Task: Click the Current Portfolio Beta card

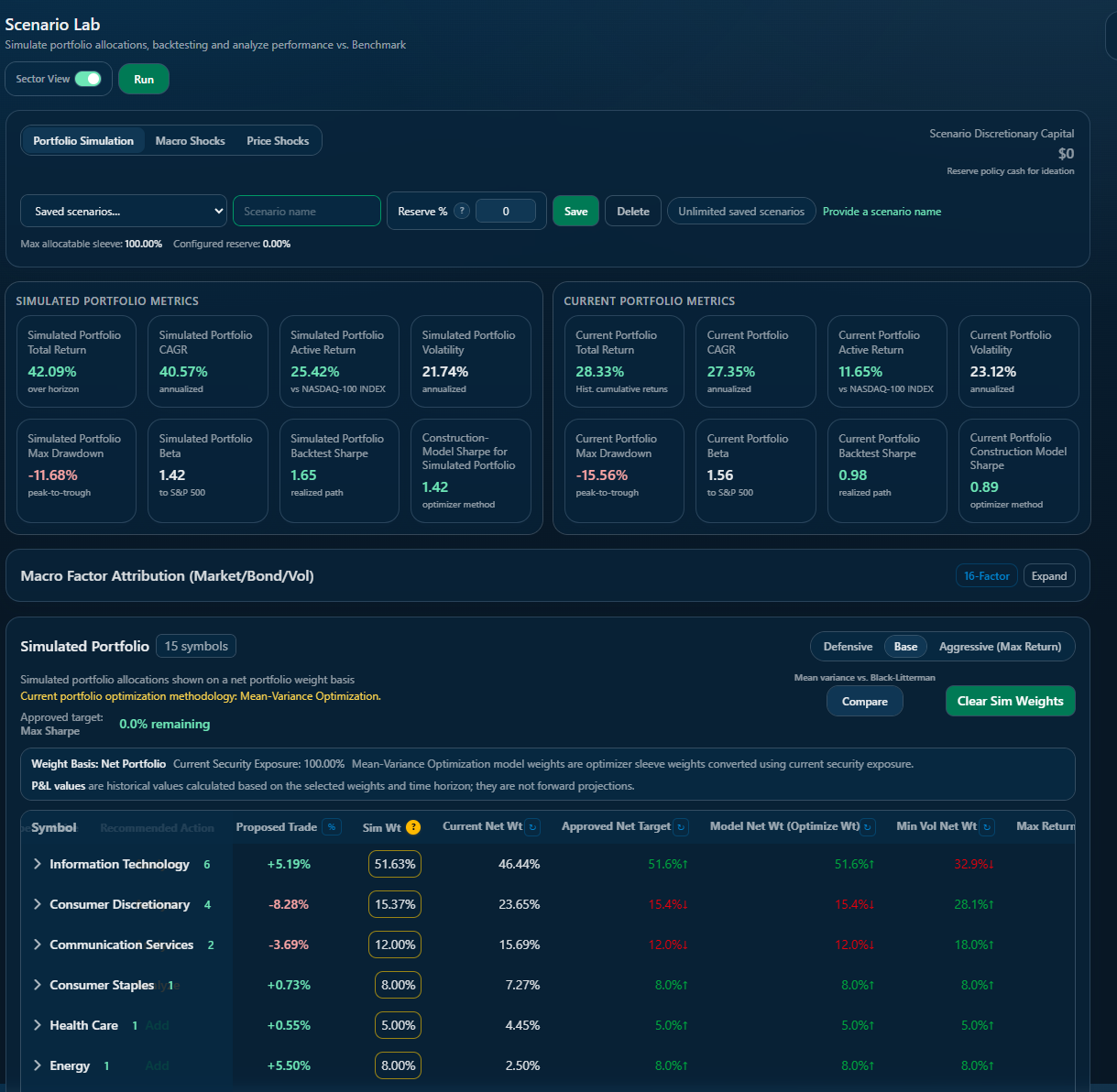Action: (x=756, y=471)
